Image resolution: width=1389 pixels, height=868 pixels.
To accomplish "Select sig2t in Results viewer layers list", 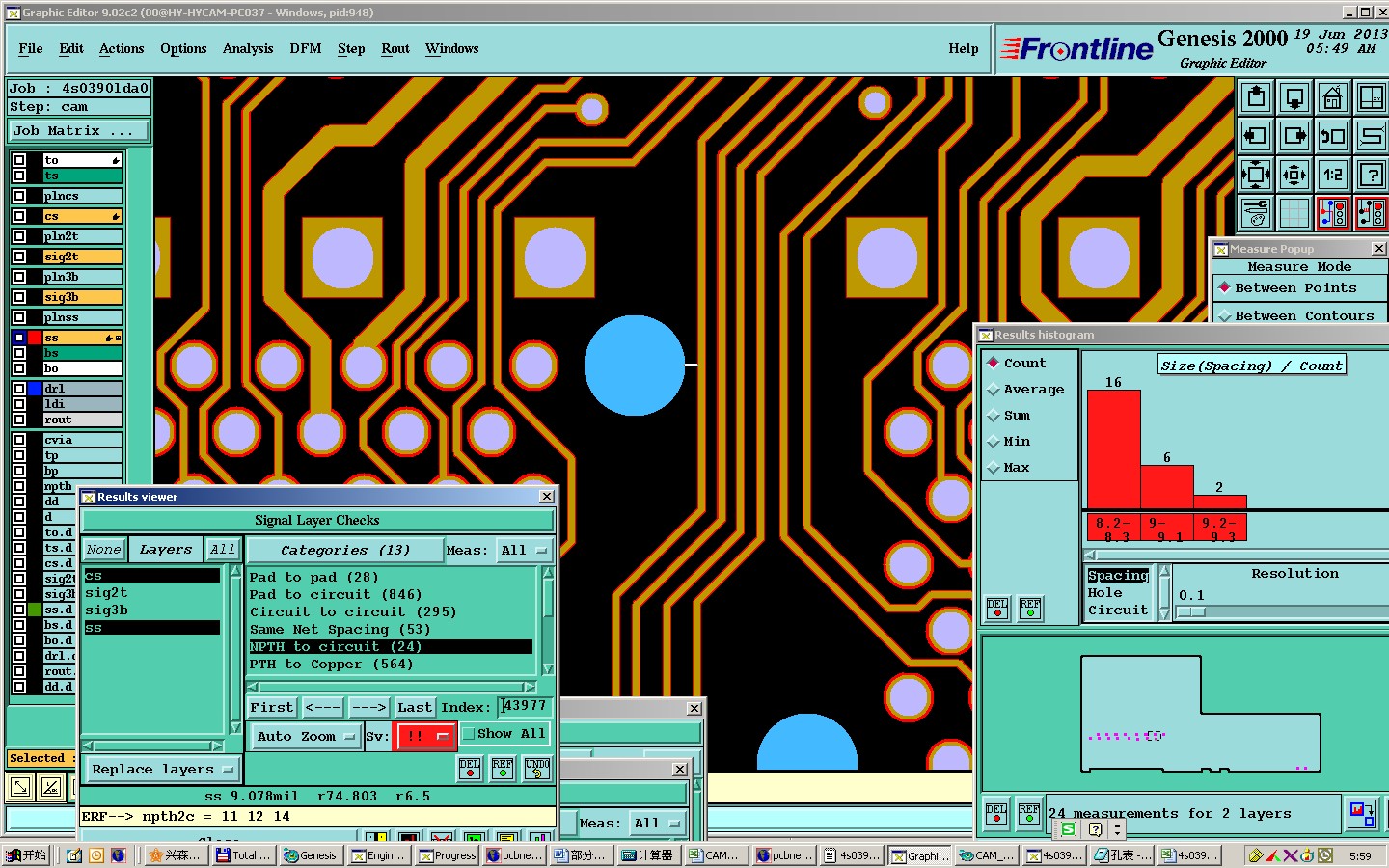I will (106, 593).
